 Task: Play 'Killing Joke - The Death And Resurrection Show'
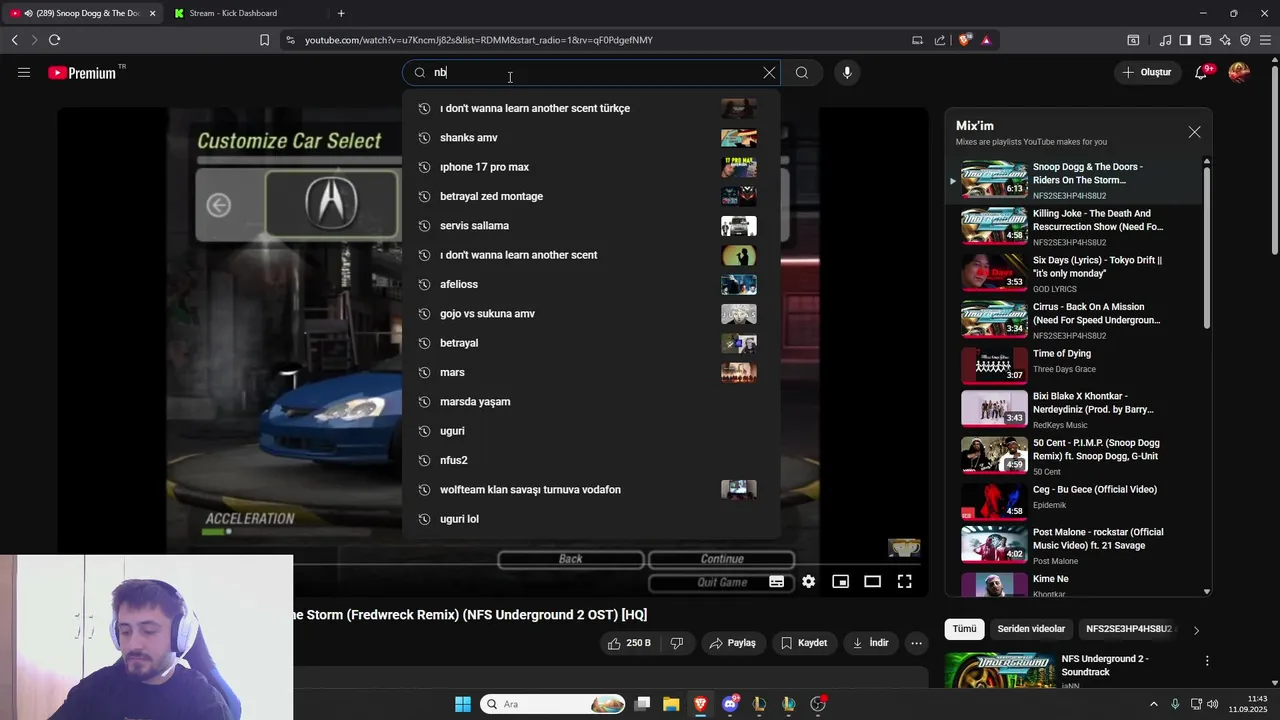(x=1075, y=227)
